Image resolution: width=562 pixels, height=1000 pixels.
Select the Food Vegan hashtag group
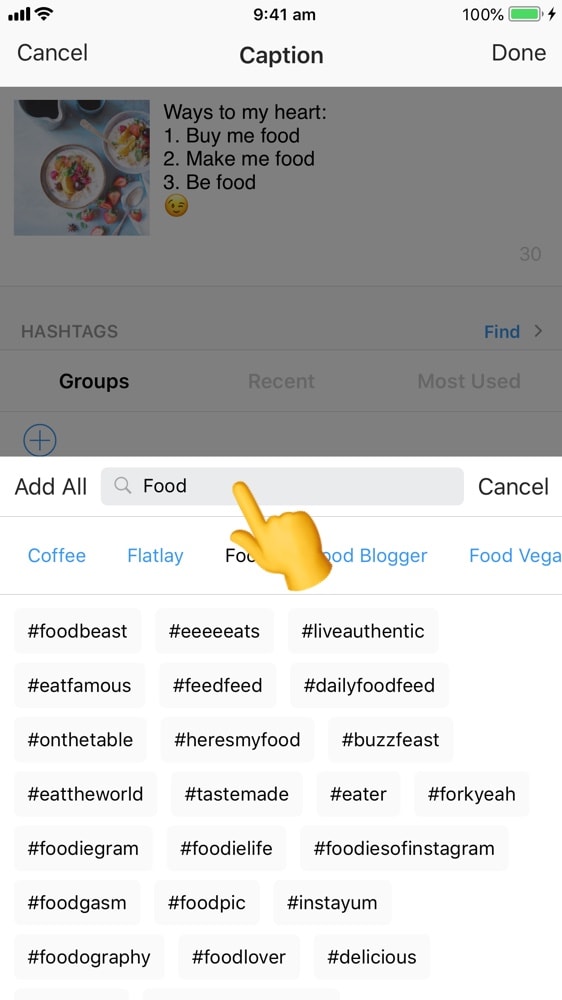(515, 555)
